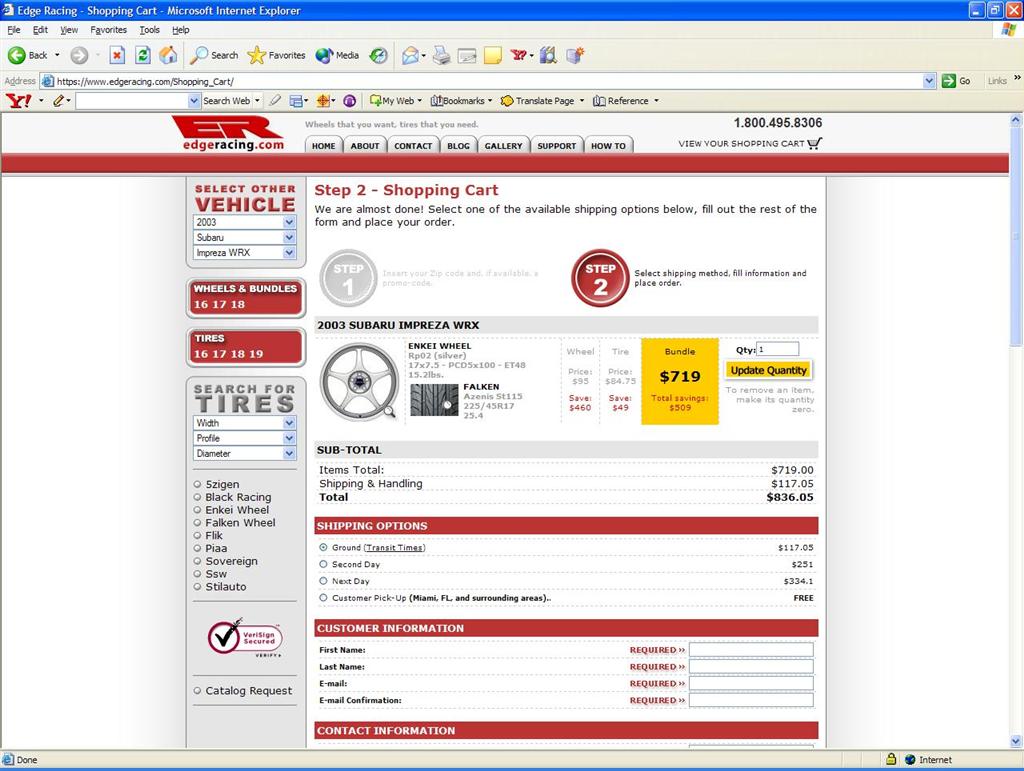Image resolution: width=1024 pixels, height=771 pixels.
Task: Expand the tire Width dropdown
Action: [245, 423]
